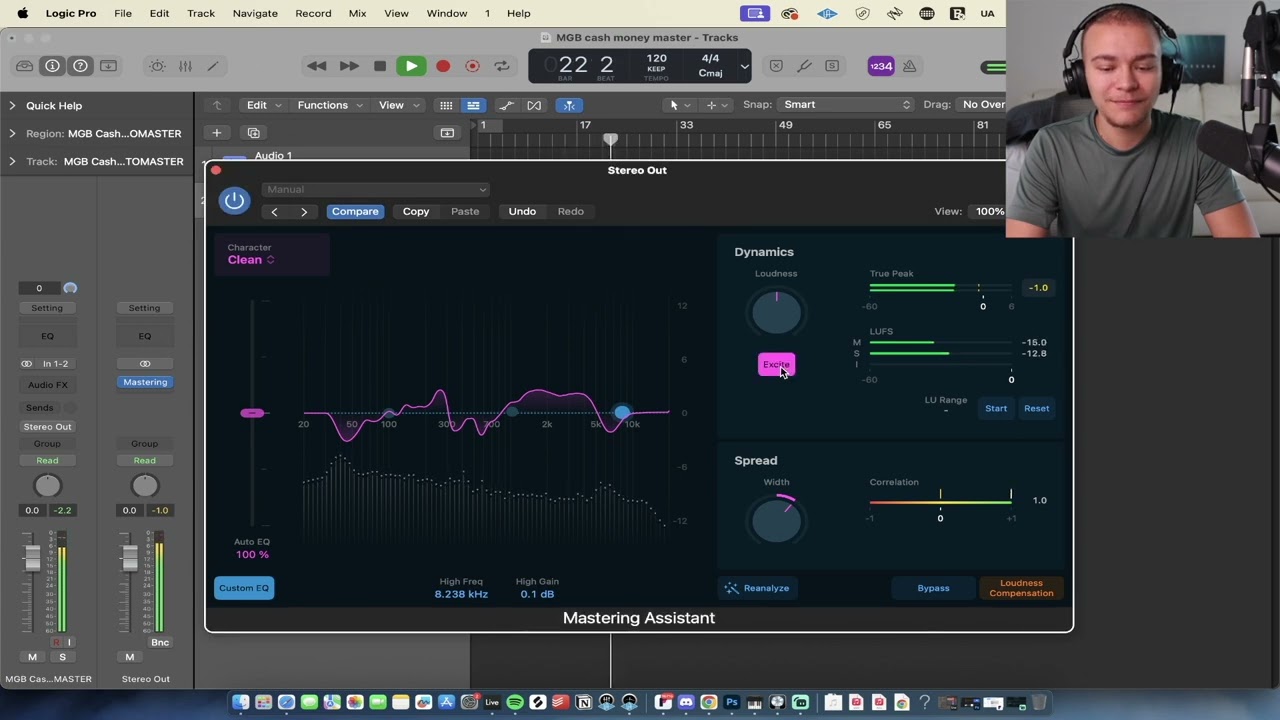
Task: Open the LCD display mode dropdown arrow
Action: [744, 67]
